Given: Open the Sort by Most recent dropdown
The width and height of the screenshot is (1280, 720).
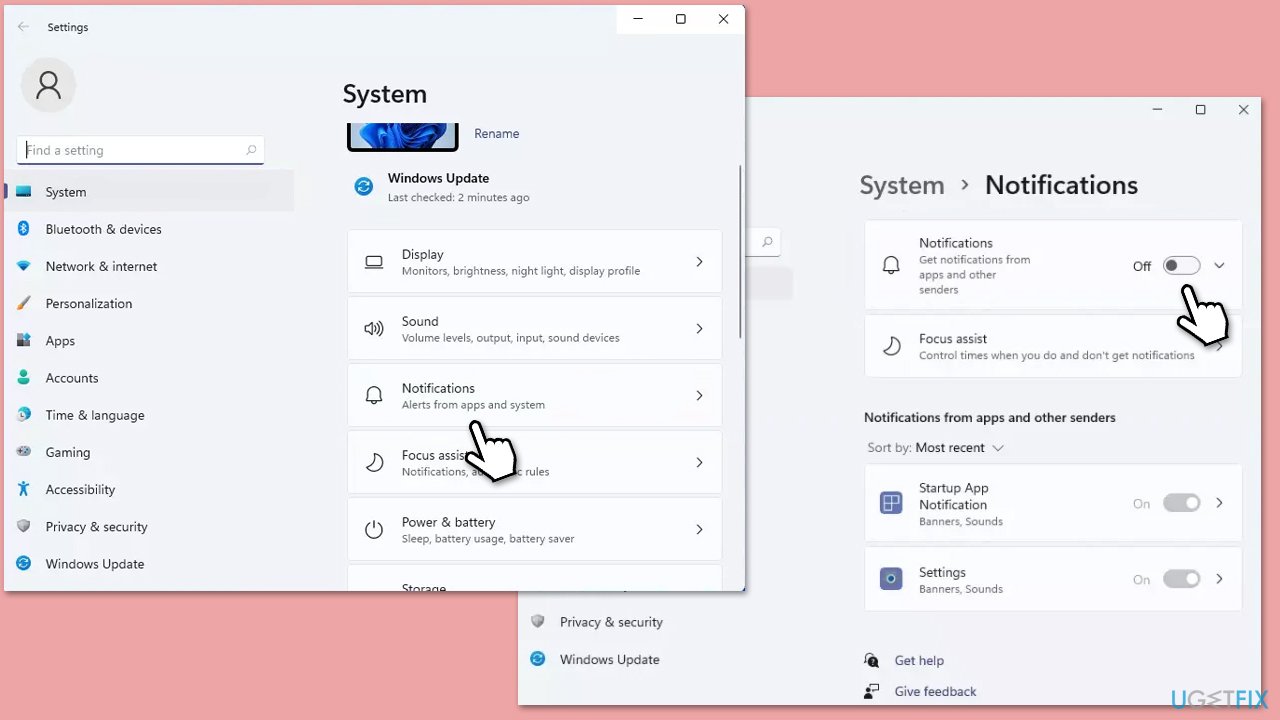Looking at the screenshot, I should click(x=959, y=448).
